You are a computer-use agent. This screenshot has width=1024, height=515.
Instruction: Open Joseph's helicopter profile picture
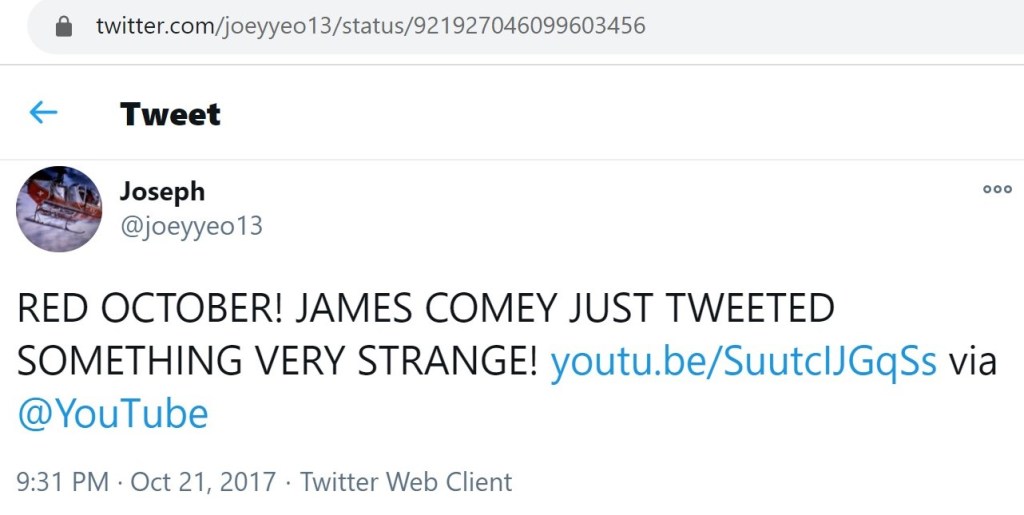(x=59, y=209)
